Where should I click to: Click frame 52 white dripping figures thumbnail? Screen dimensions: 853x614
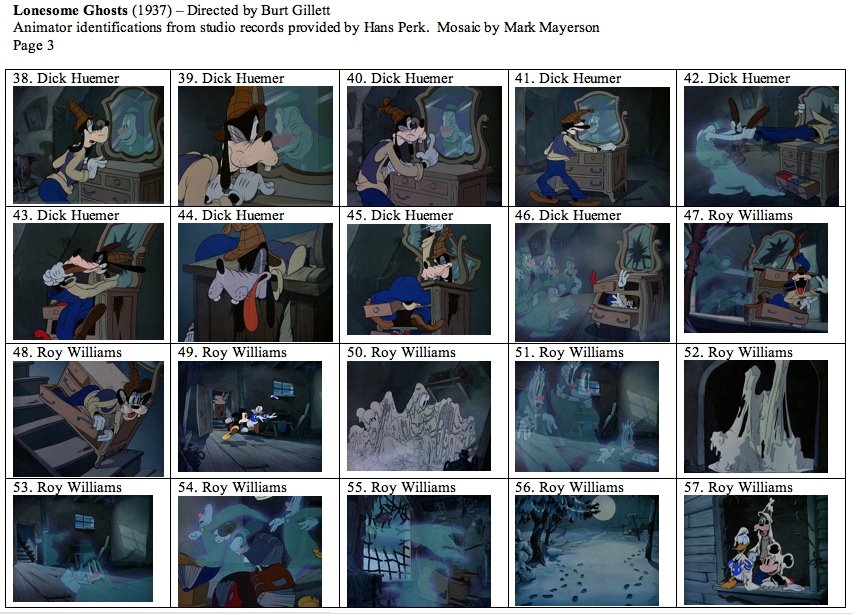pyautogui.click(x=756, y=417)
